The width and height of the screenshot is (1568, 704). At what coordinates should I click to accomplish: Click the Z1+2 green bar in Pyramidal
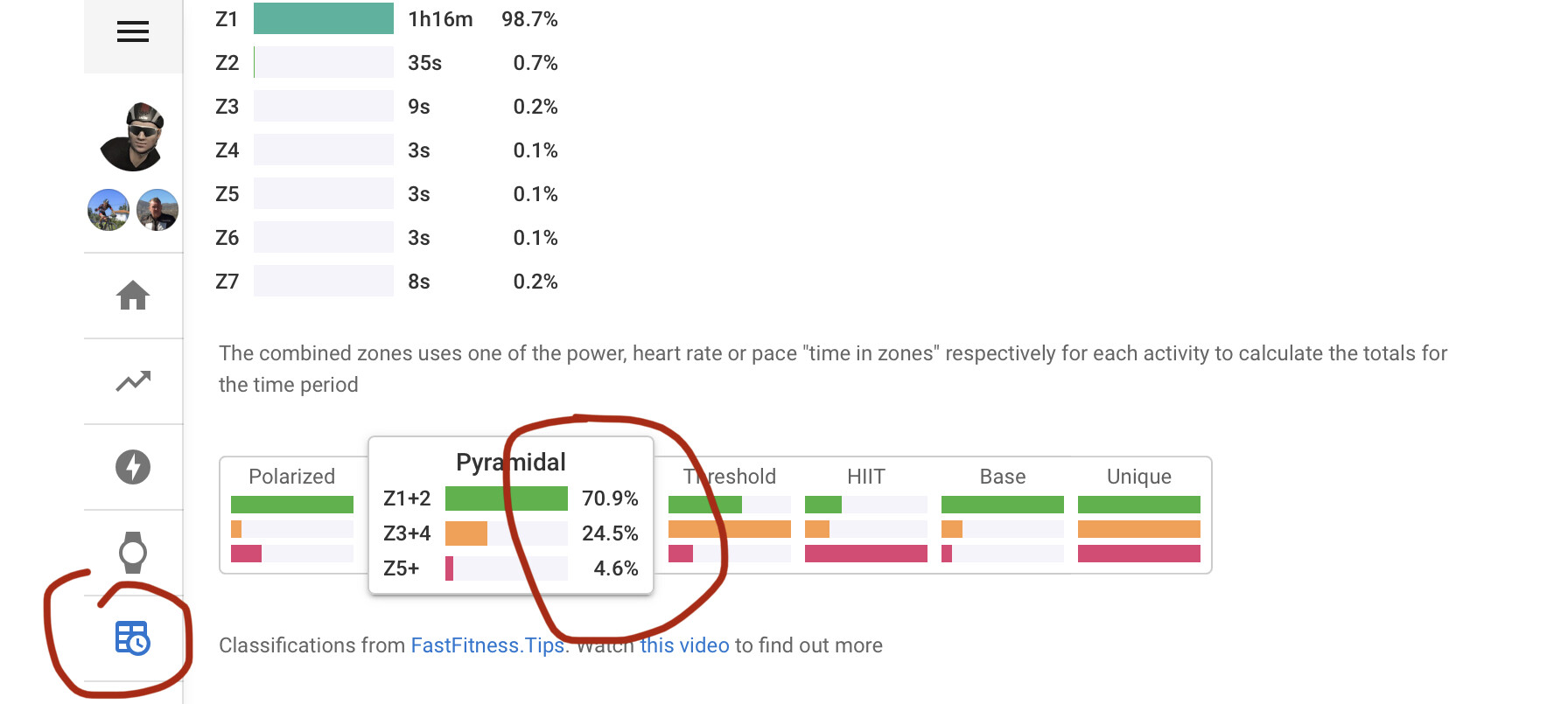(507, 498)
